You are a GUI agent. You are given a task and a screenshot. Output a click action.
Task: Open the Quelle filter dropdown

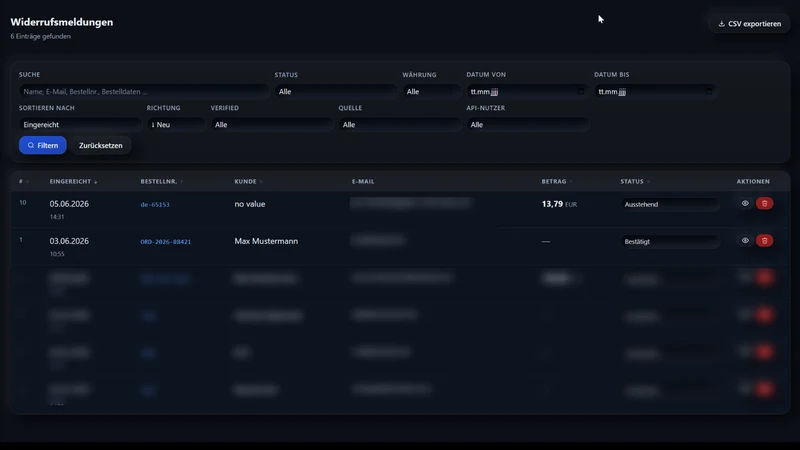click(399, 124)
